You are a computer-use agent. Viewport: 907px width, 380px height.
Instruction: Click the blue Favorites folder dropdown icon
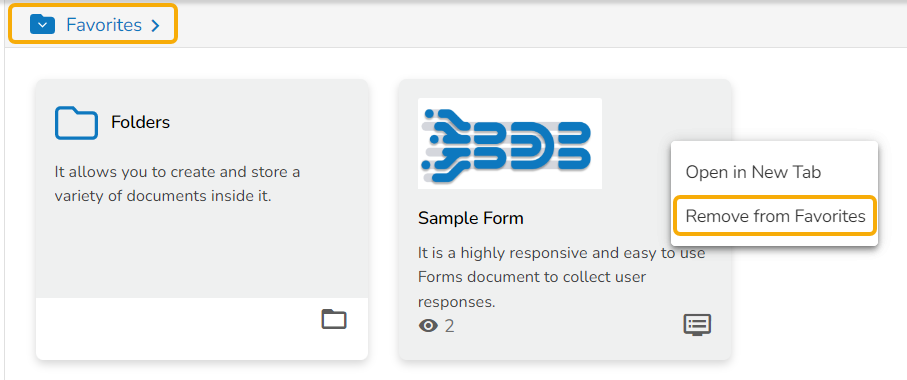pos(42,25)
